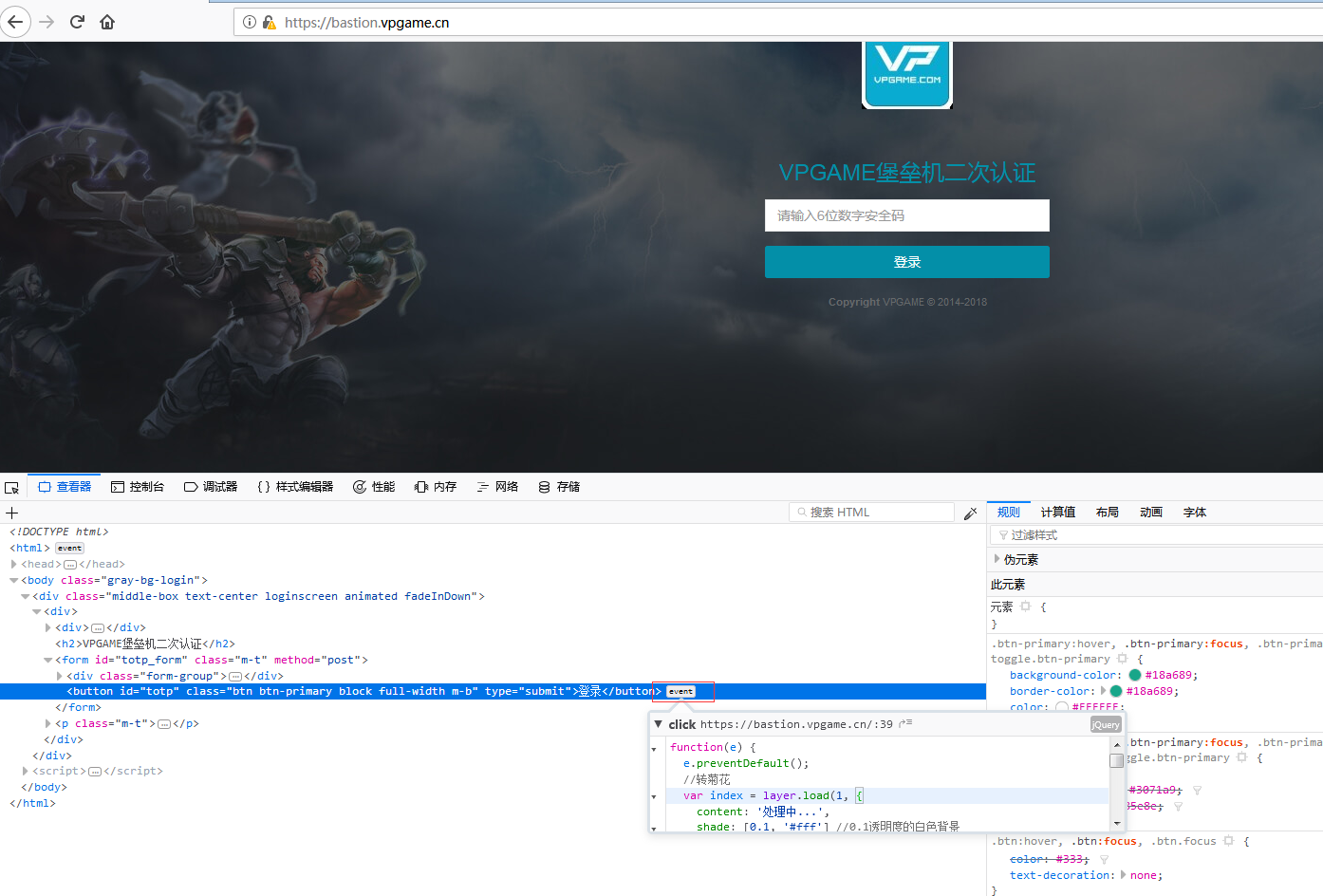
Task: Click the 过滤样式 filter styles field
Action: (1157, 535)
